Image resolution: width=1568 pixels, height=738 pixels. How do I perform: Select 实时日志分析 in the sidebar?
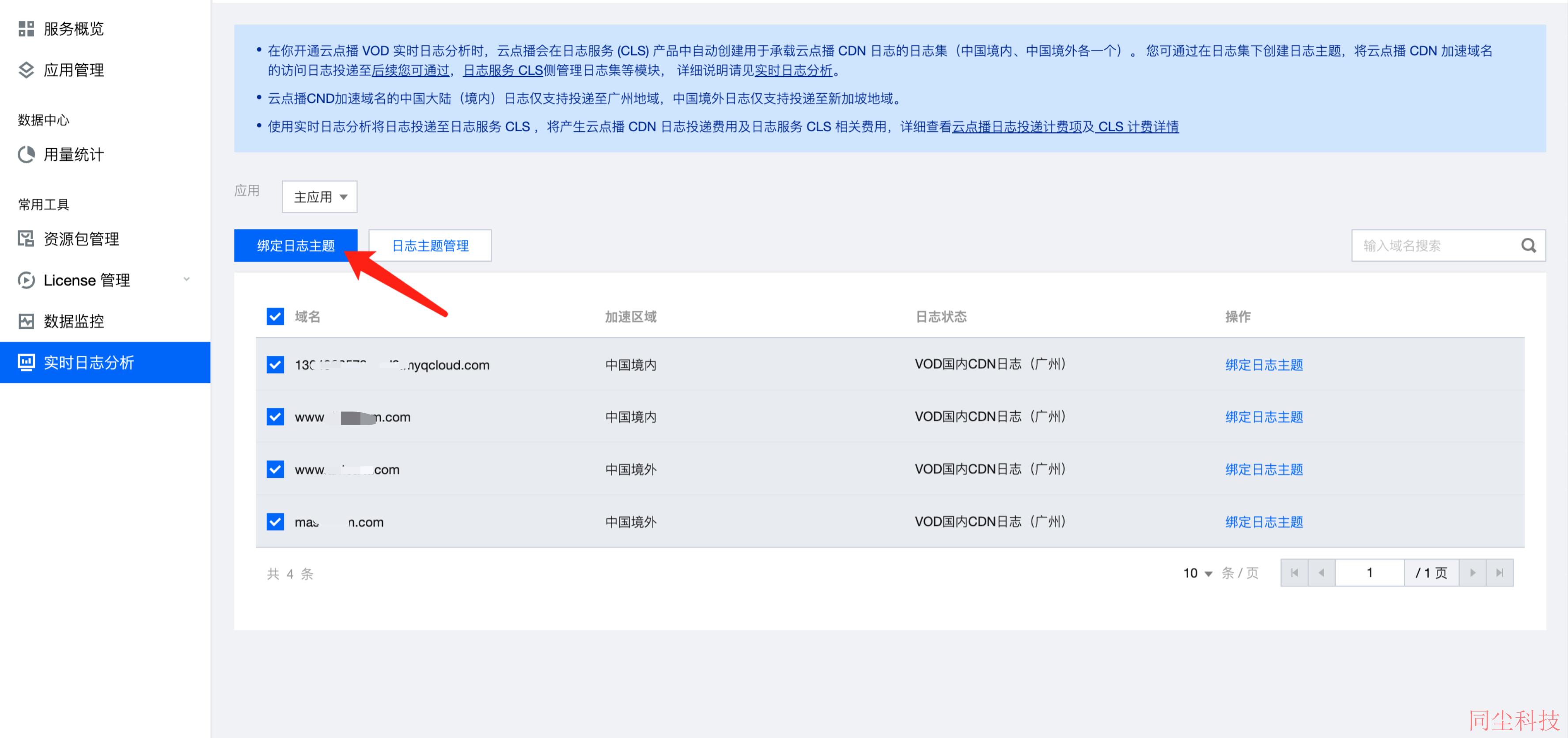pyautogui.click(x=105, y=362)
